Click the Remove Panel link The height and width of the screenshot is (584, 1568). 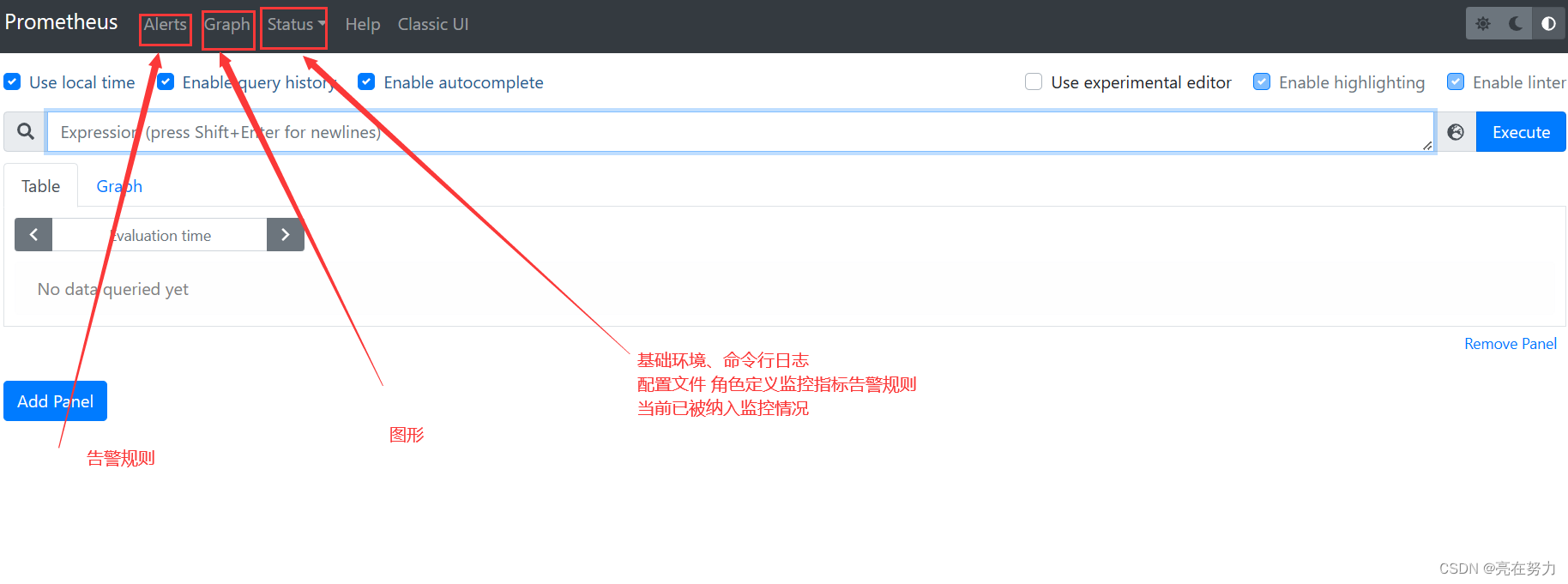click(x=1511, y=343)
